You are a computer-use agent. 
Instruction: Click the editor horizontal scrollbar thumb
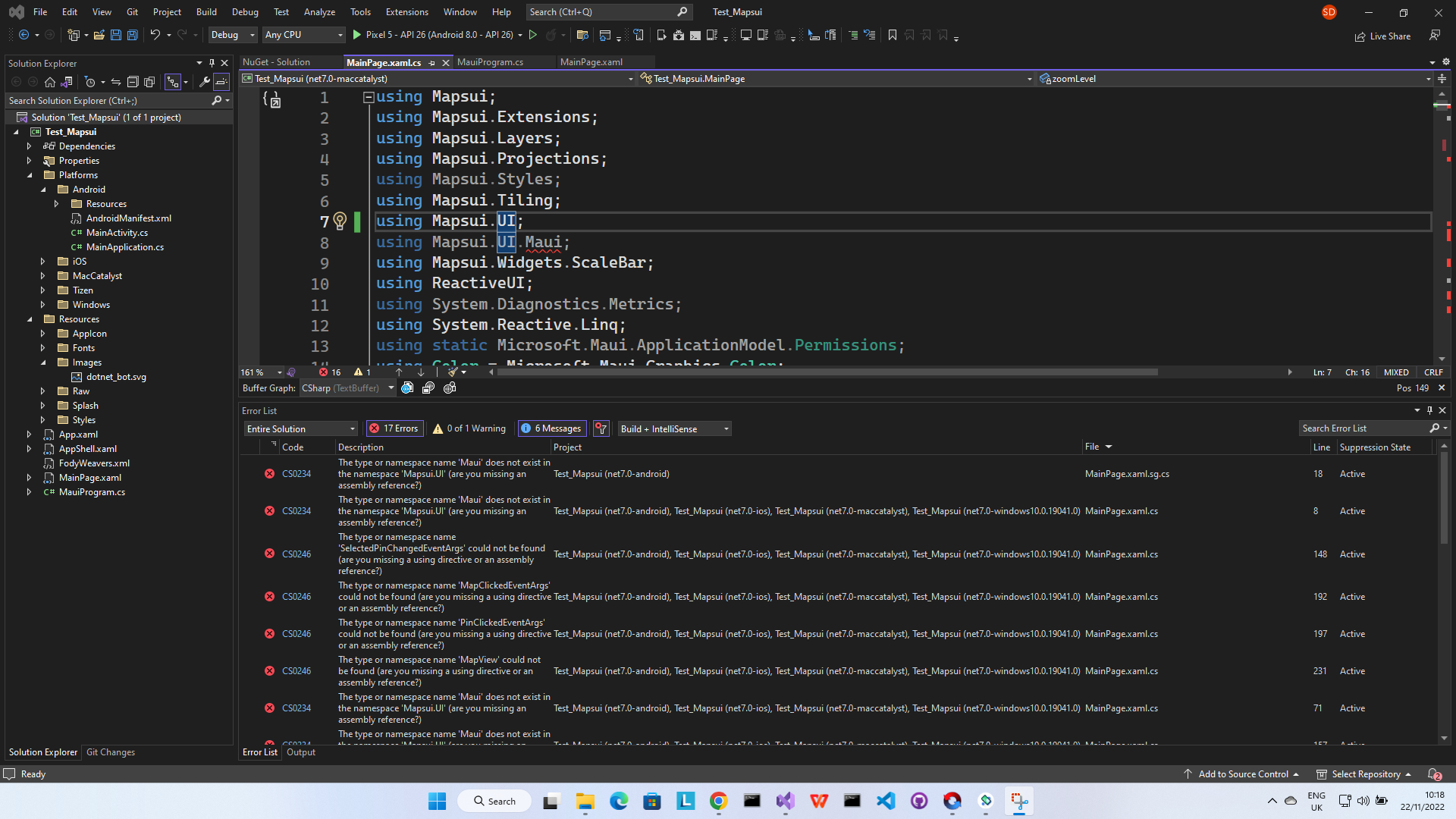[827, 372]
